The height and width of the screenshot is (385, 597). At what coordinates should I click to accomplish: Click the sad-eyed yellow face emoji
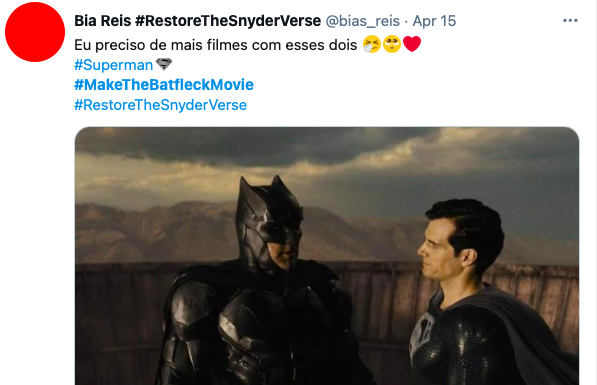(x=392, y=44)
